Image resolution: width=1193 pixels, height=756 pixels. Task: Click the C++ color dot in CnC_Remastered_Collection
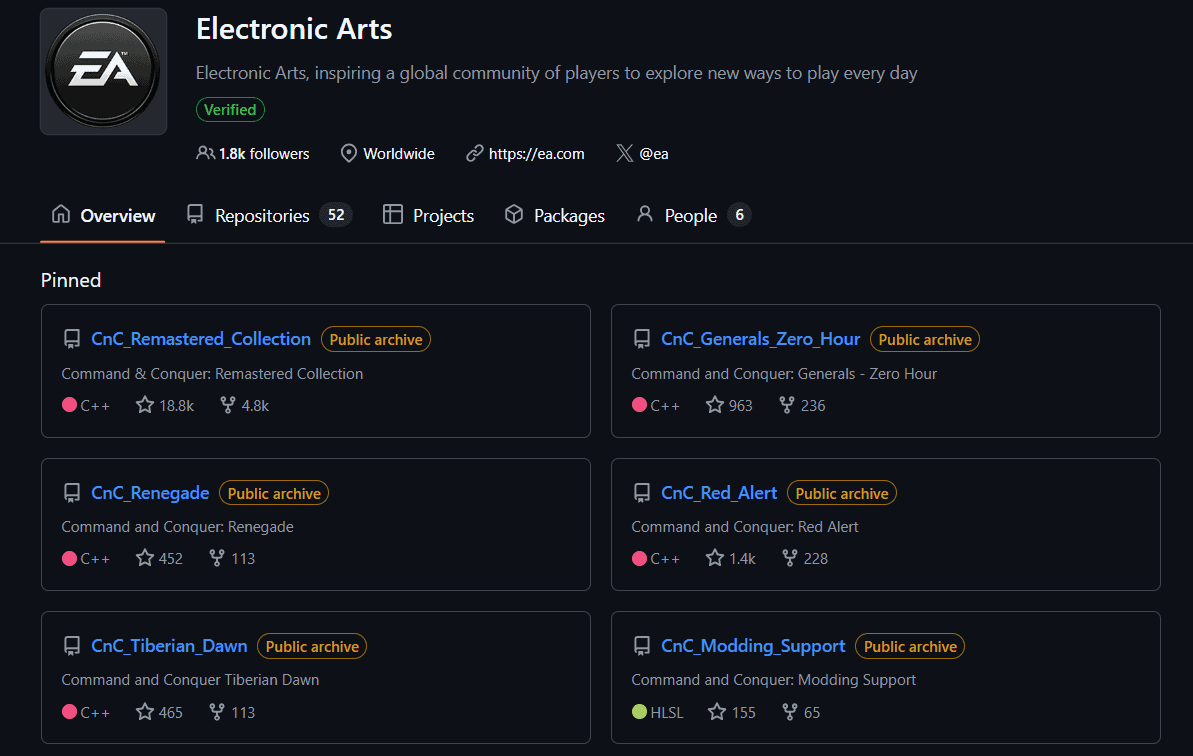[x=69, y=405]
